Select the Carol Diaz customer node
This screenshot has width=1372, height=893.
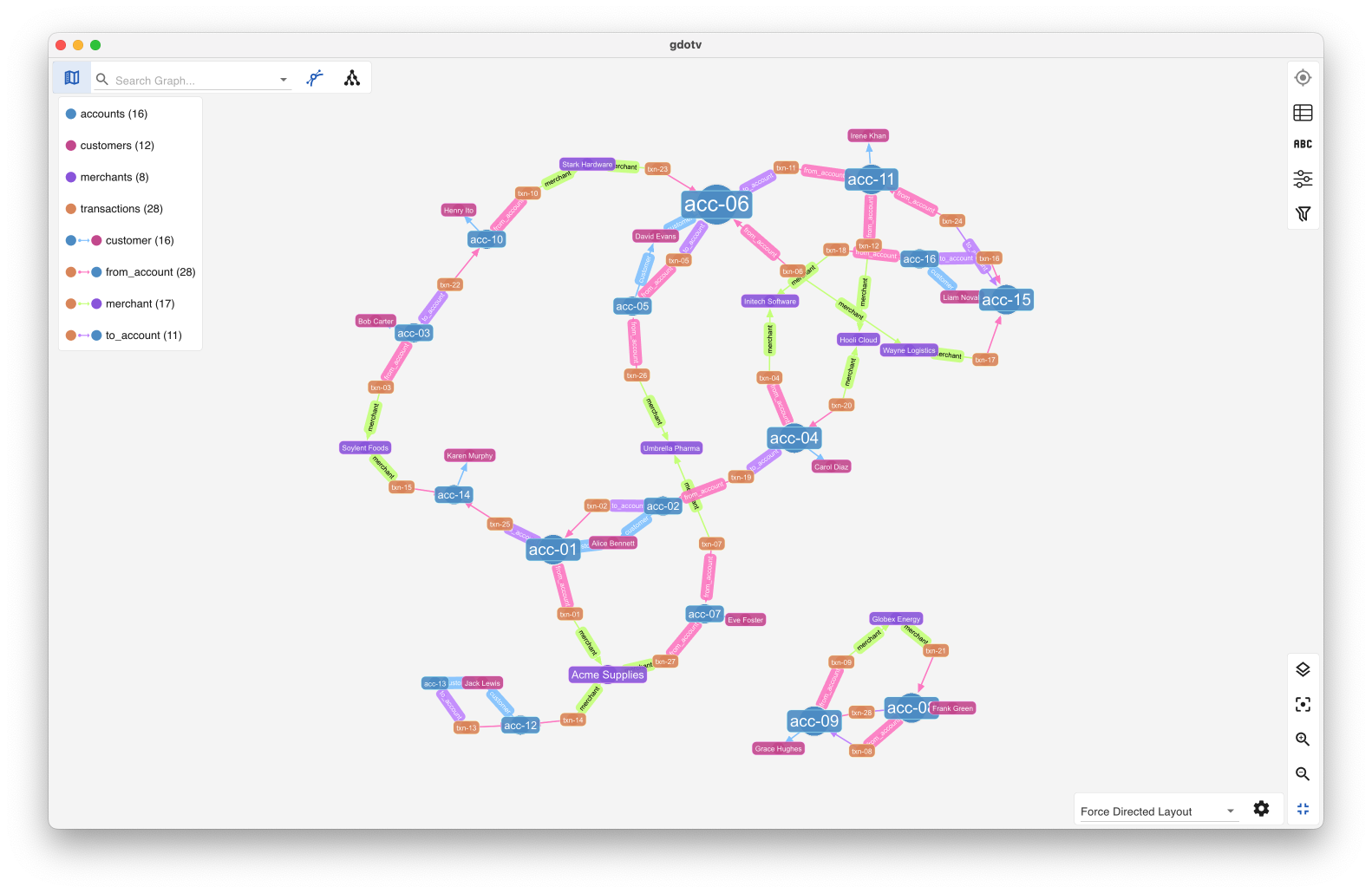(x=832, y=466)
